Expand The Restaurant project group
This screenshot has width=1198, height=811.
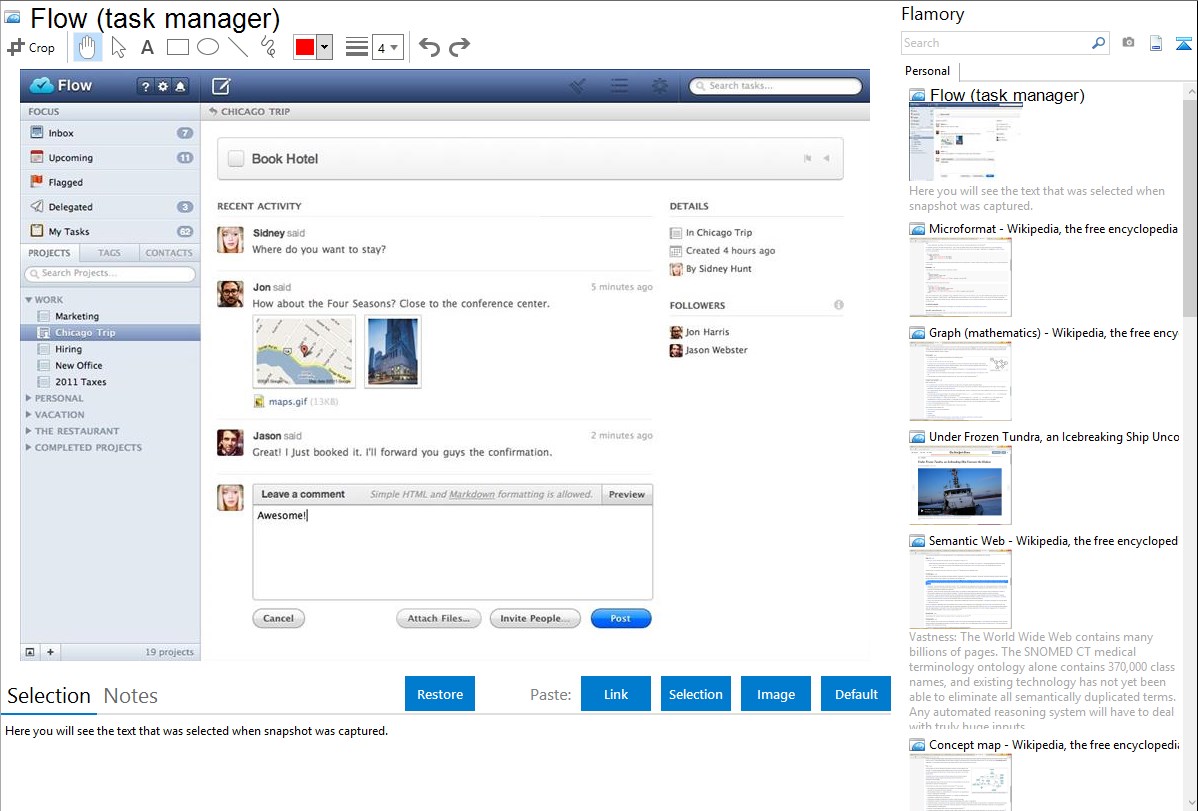[x=28, y=431]
